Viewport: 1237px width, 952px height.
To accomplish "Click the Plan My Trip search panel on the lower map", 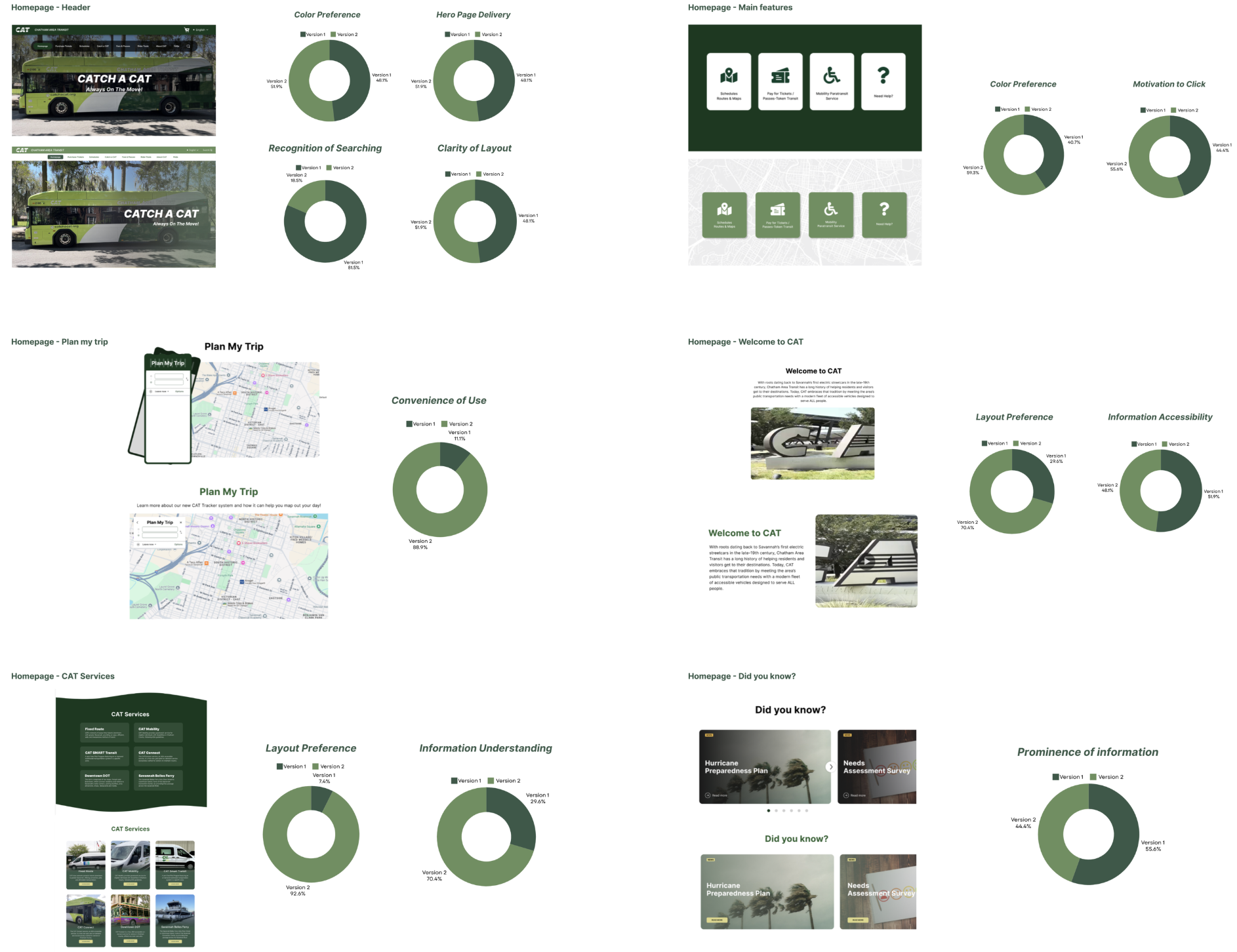I will coord(160,532).
